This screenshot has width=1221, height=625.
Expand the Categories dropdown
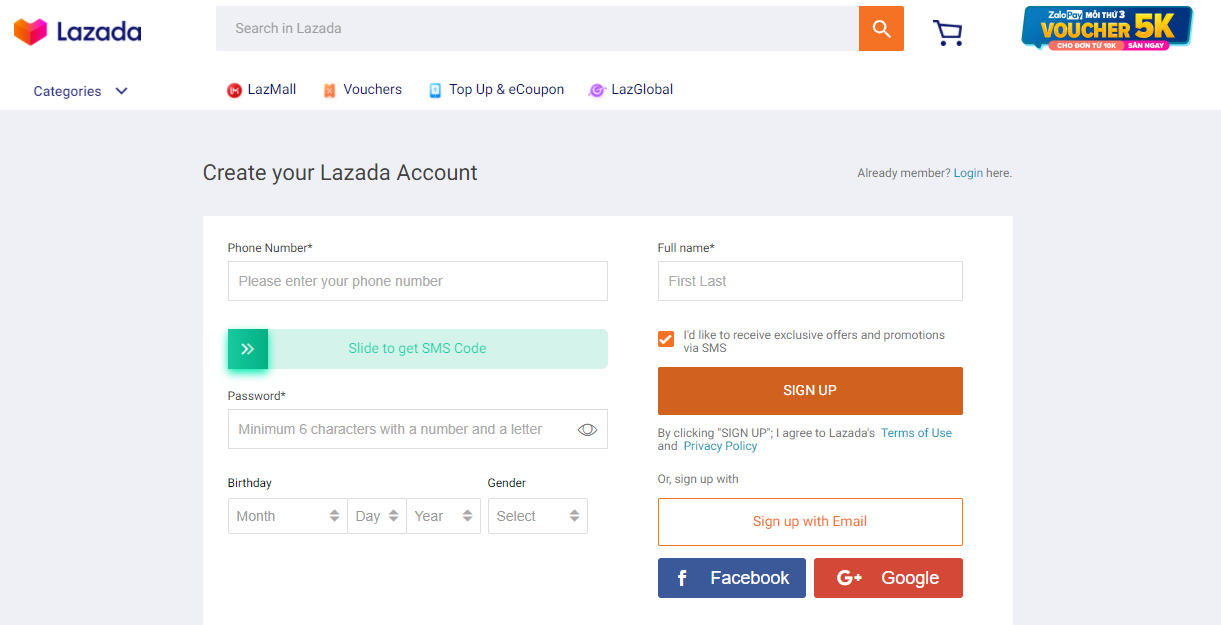[x=80, y=91]
